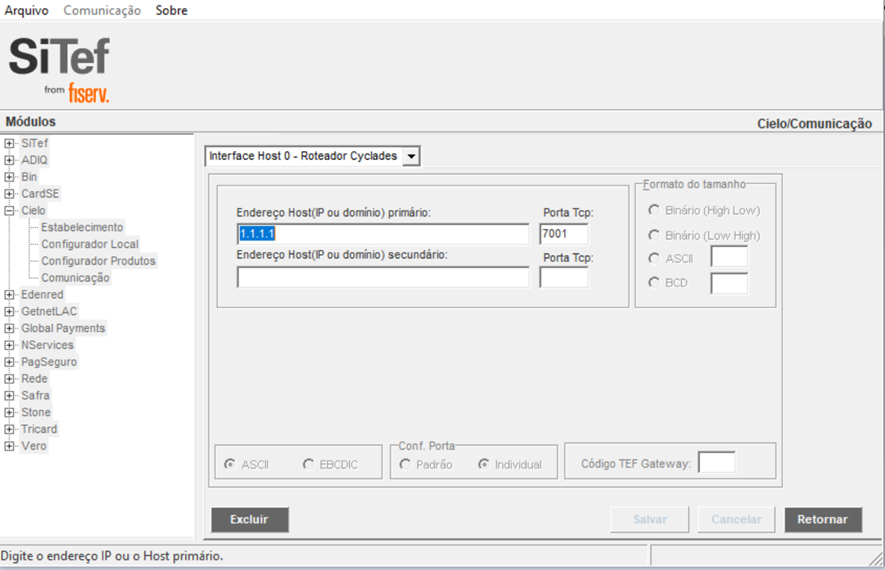
Task: Expand the ADIQ module node
Action: pos(9,160)
